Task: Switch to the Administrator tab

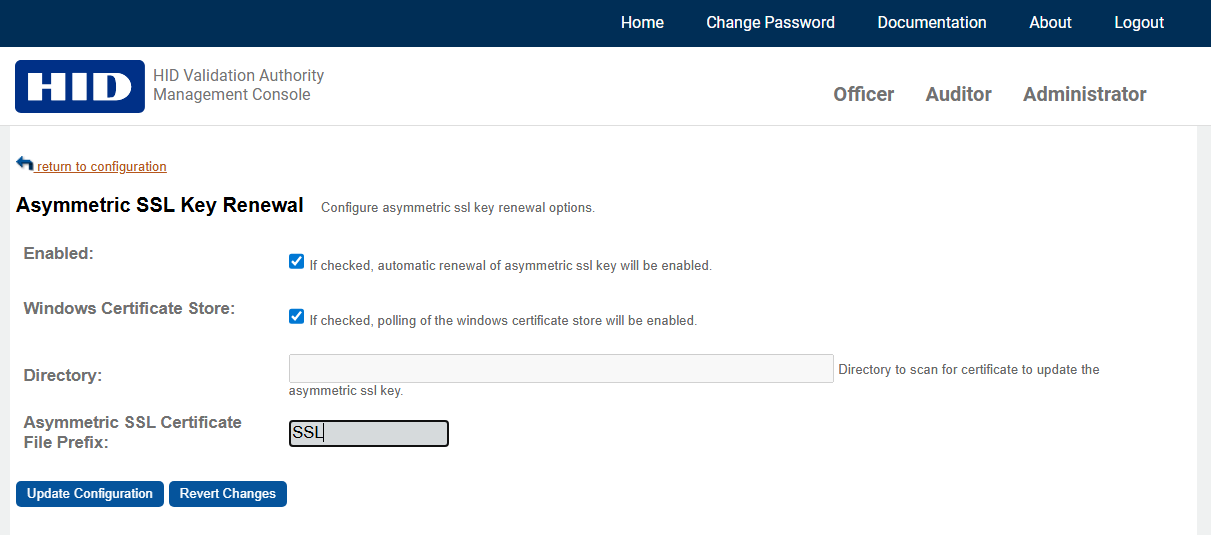Action: click(x=1084, y=94)
